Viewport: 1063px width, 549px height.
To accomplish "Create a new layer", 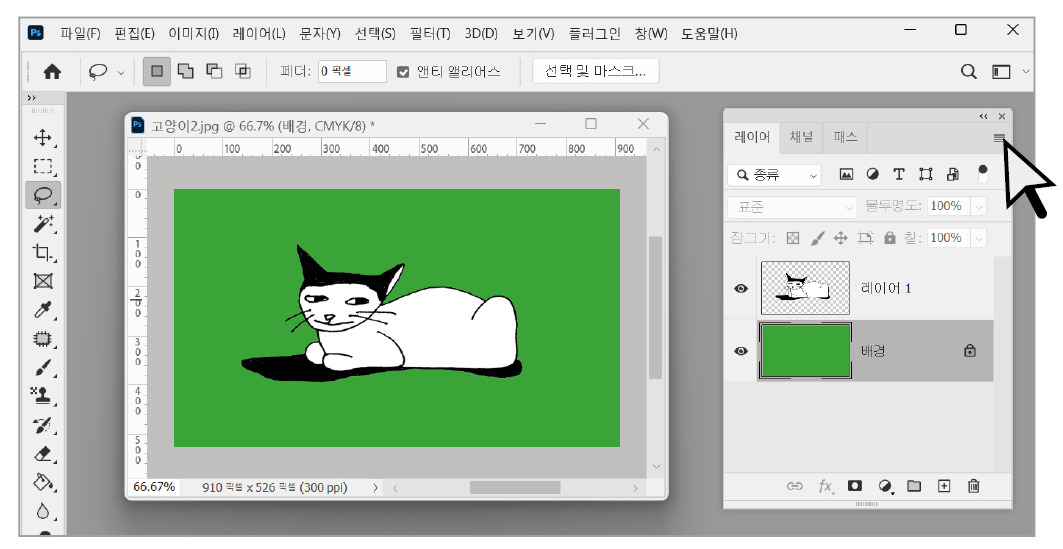I will (944, 486).
